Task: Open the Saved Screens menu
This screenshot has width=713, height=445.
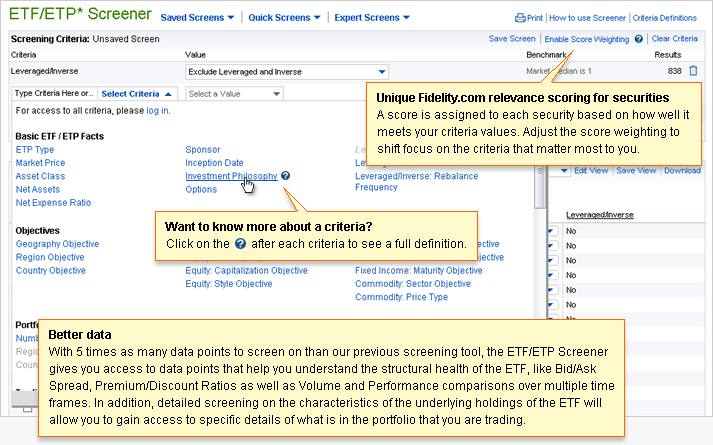Action: 197,18
